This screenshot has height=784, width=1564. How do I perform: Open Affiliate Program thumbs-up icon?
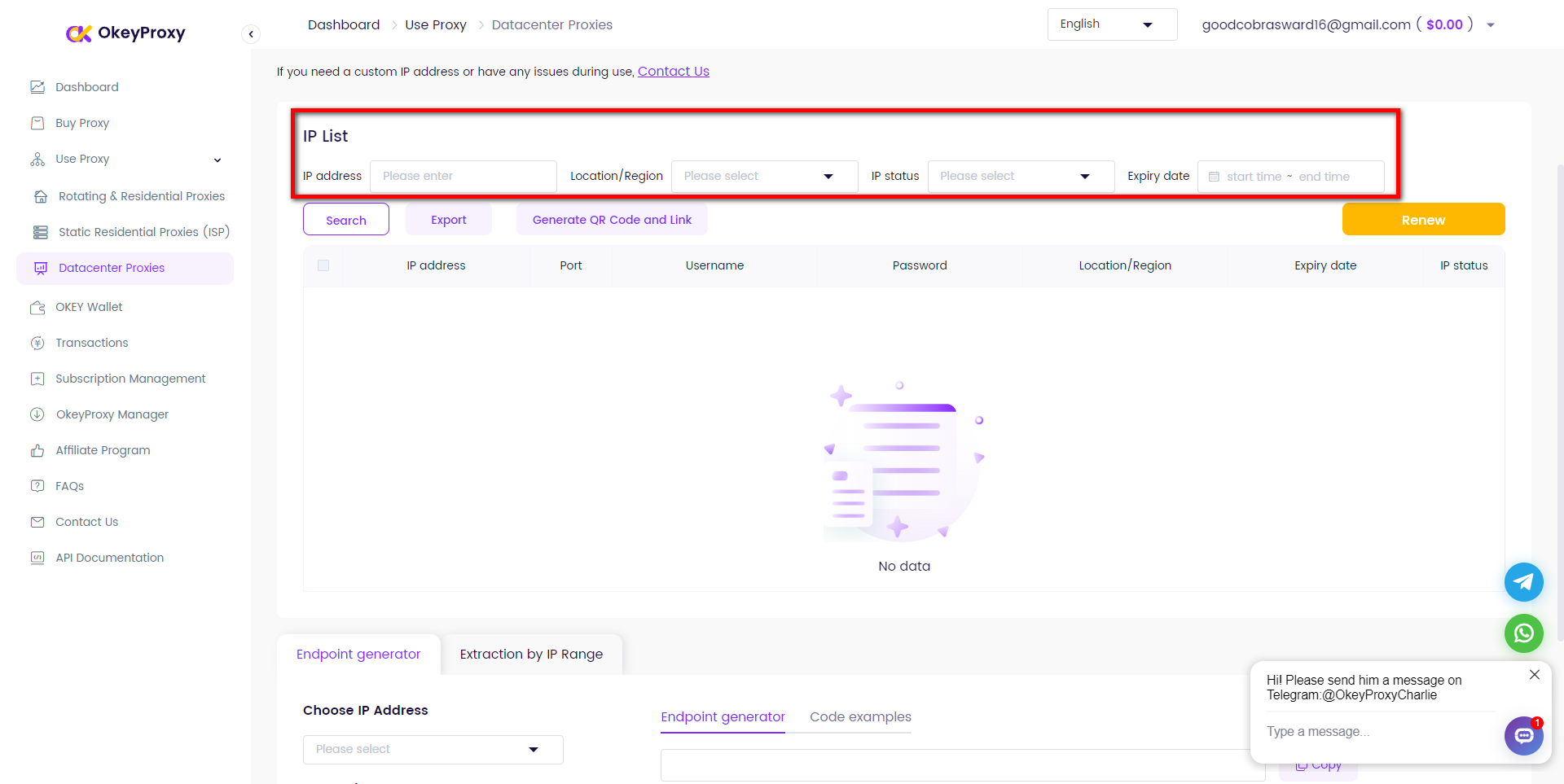pyautogui.click(x=37, y=450)
